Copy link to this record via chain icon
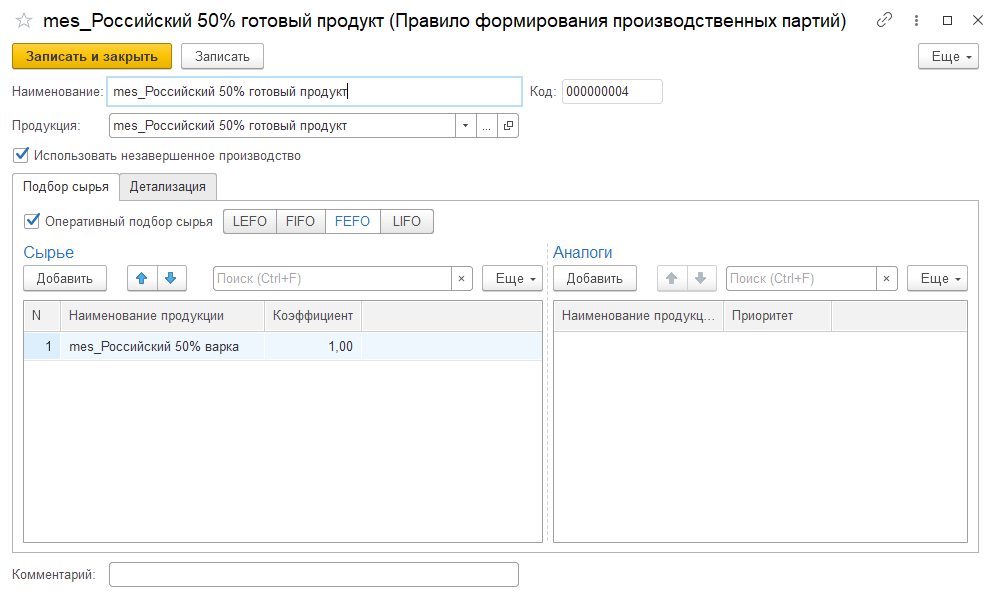998x598 pixels. point(884,21)
